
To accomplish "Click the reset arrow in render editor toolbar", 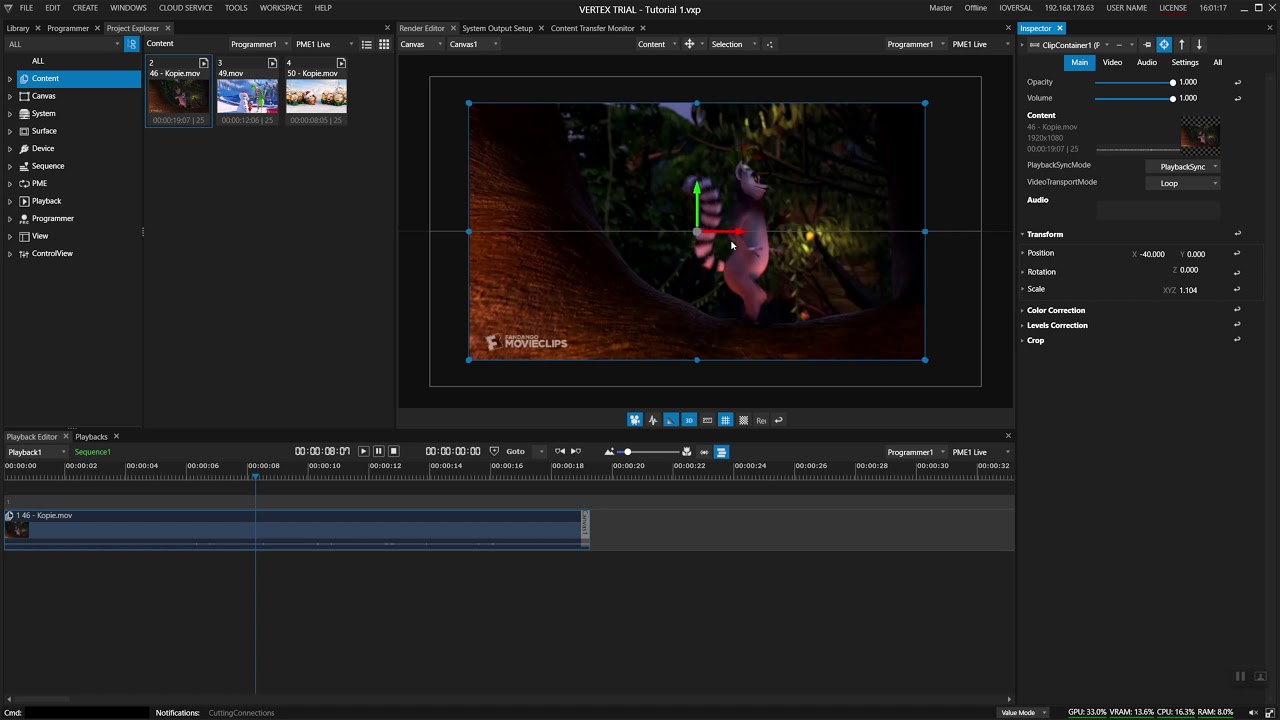I will click(779, 420).
